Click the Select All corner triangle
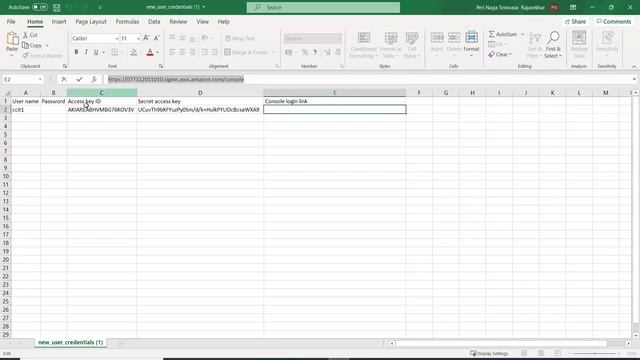Image resolution: width=640 pixels, height=360 pixels. 6,93
